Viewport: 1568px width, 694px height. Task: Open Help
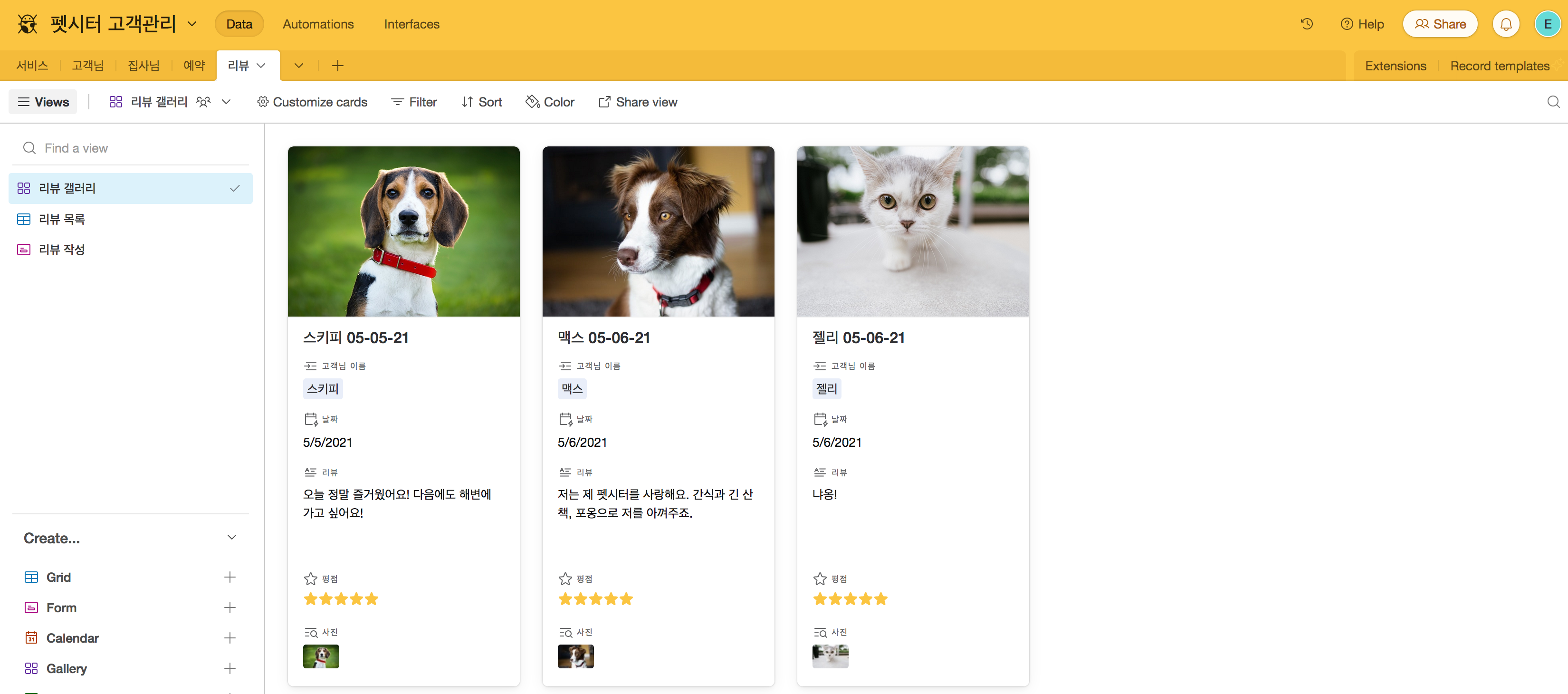[1362, 24]
